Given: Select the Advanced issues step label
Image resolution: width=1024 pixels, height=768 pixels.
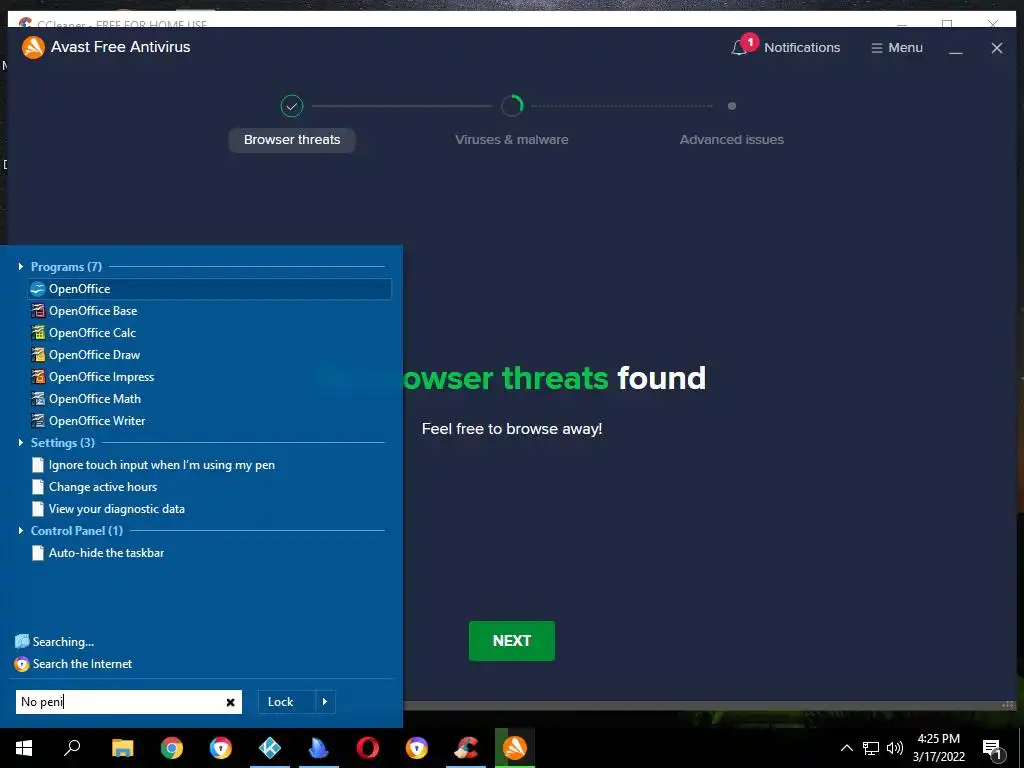Looking at the screenshot, I should point(731,140).
